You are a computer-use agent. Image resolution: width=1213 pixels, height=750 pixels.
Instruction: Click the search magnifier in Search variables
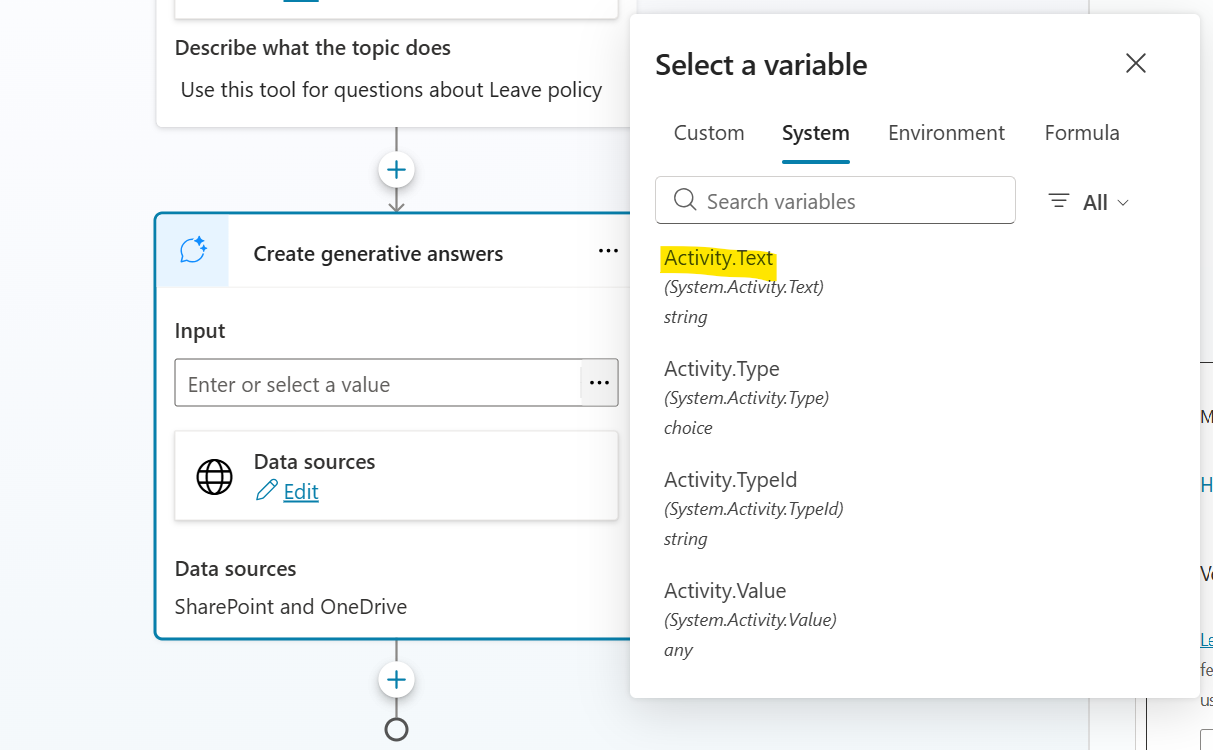point(684,200)
